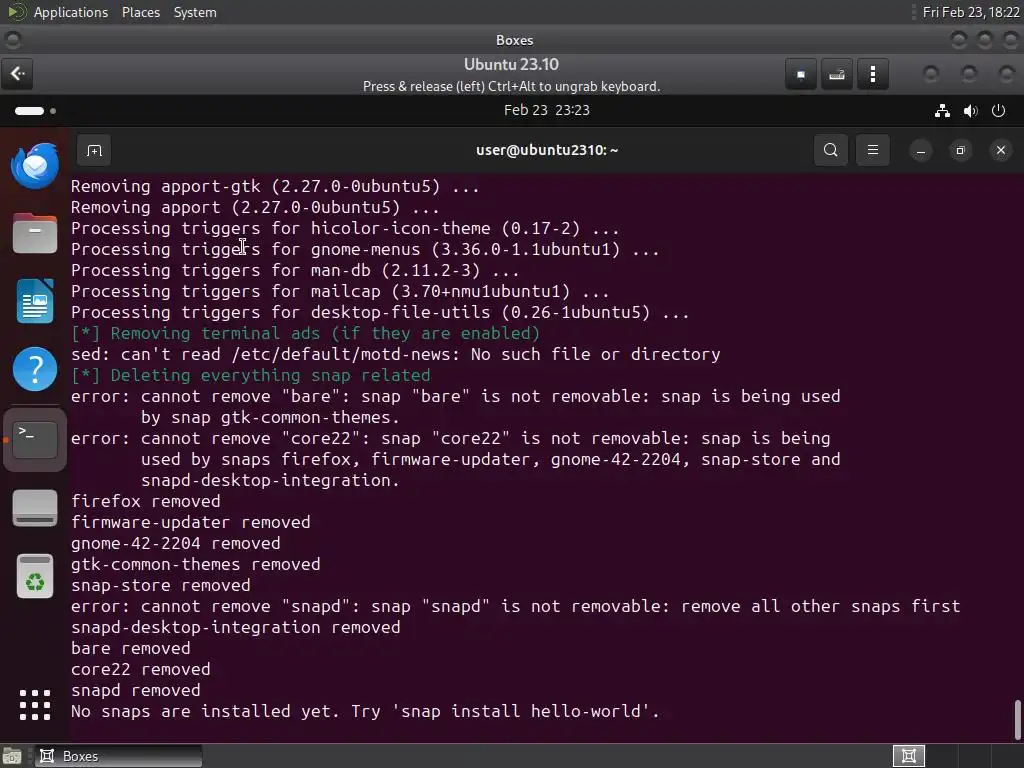Open host clock Fri Feb 23
This screenshot has height=768, width=1024.
tap(970, 12)
